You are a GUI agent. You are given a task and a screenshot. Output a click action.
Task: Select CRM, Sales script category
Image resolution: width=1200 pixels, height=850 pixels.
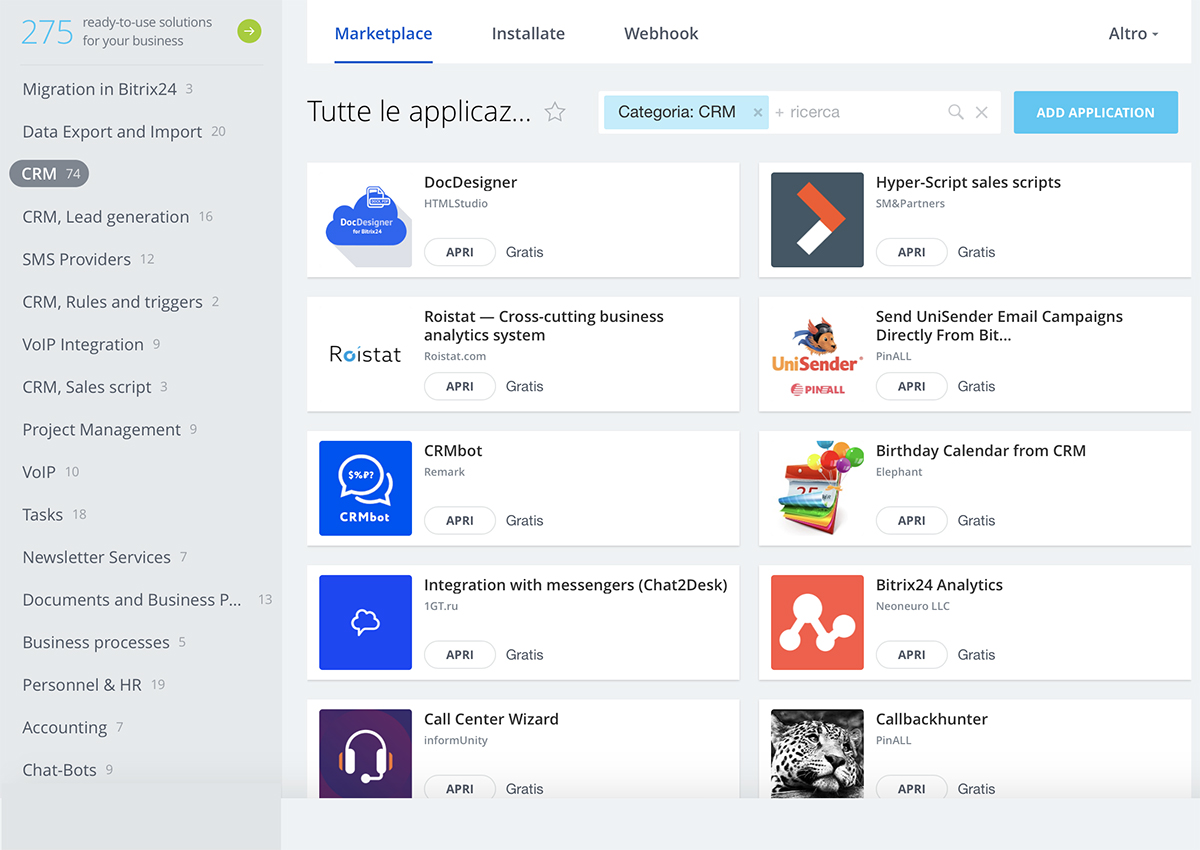[x=94, y=387]
